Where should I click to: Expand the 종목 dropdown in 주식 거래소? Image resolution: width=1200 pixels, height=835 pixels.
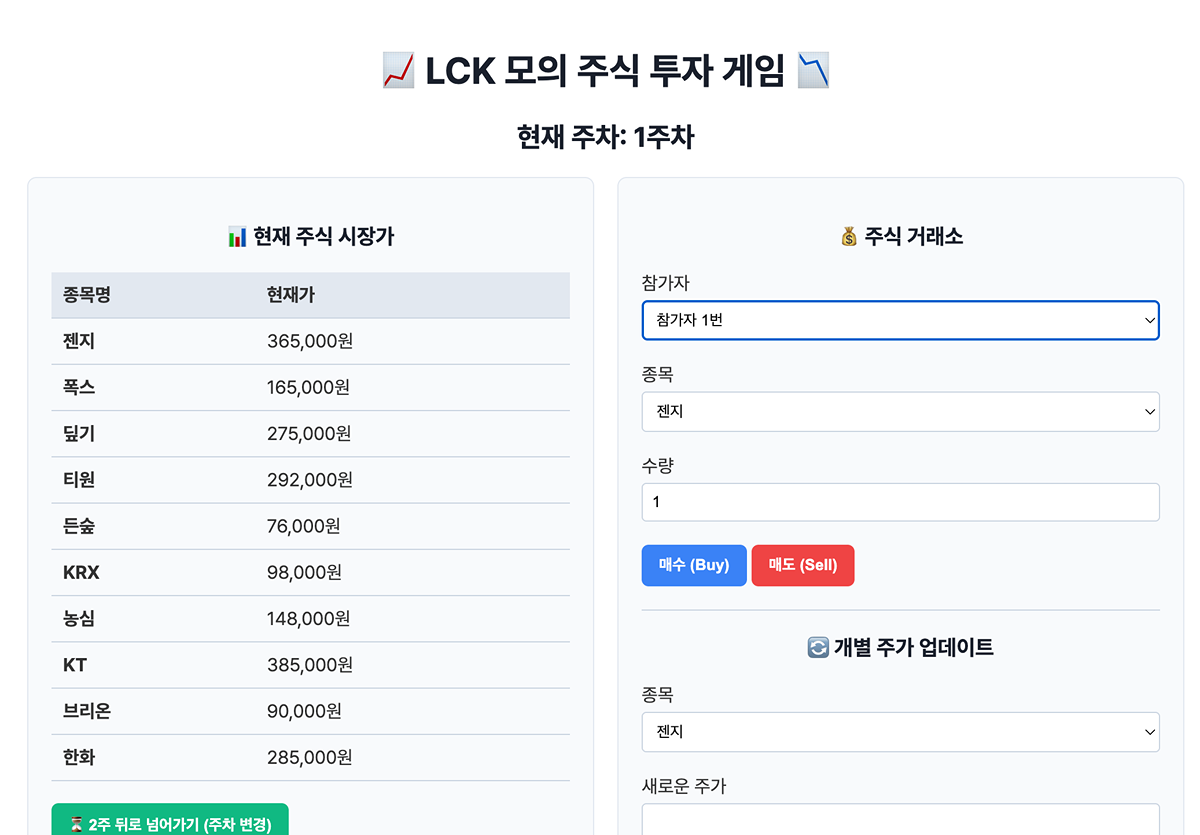point(900,412)
